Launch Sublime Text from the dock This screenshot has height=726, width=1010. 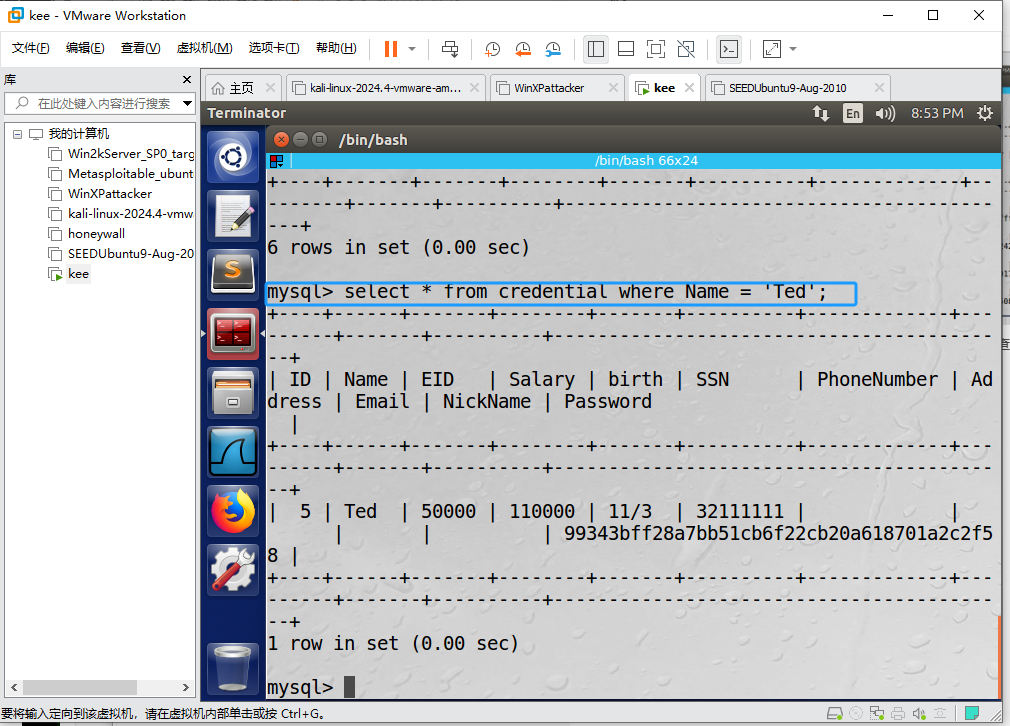point(233,275)
